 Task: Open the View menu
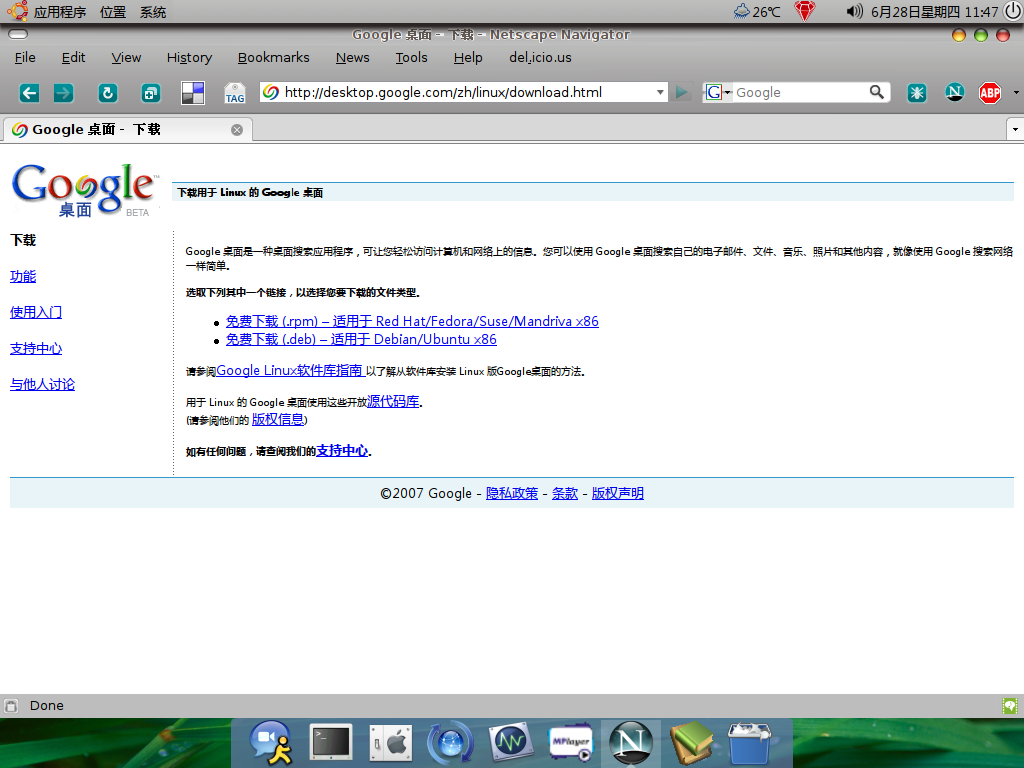[x=126, y=57]
